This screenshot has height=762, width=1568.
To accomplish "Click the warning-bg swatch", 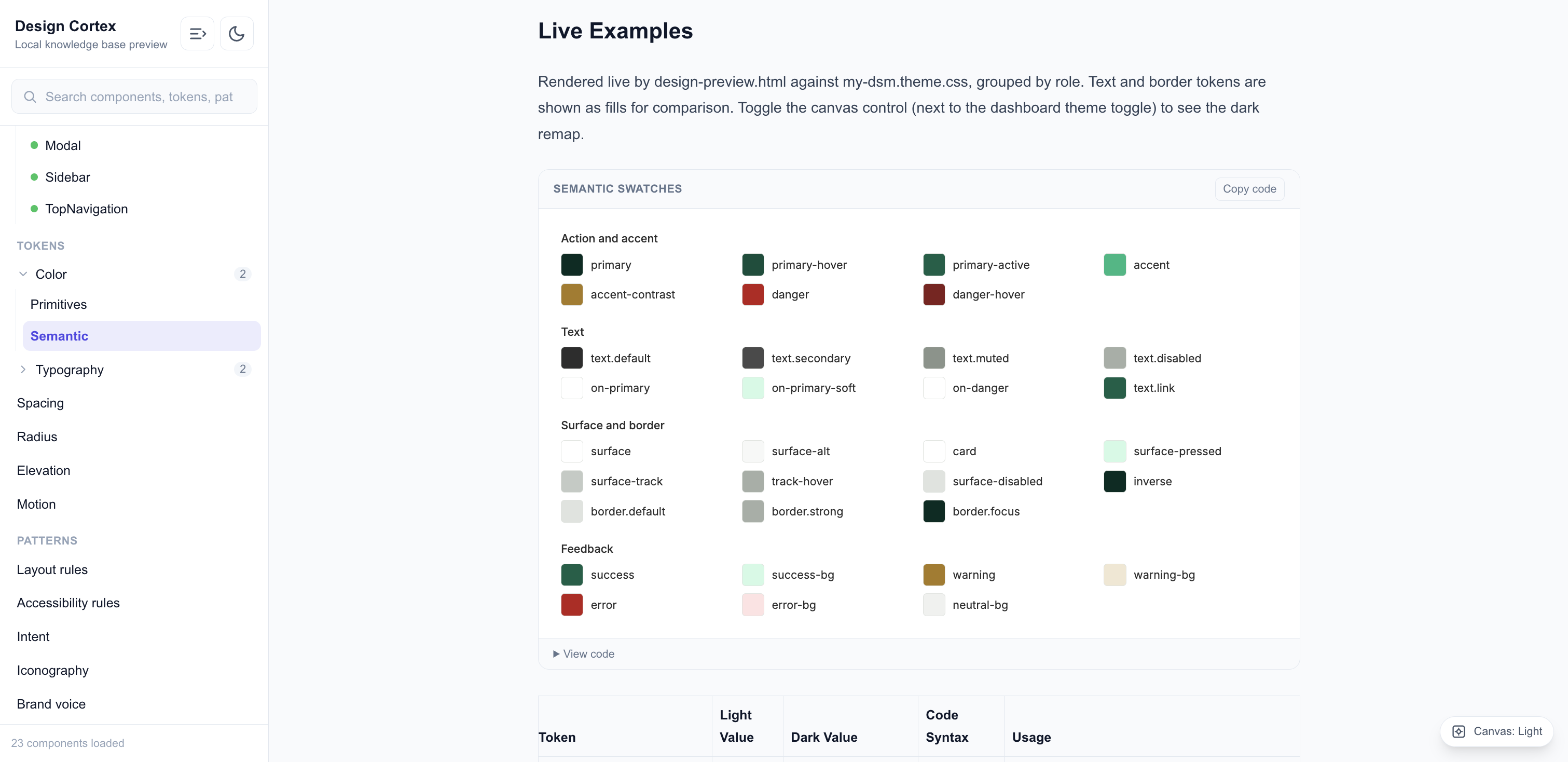I will (x=1115, y=575).
